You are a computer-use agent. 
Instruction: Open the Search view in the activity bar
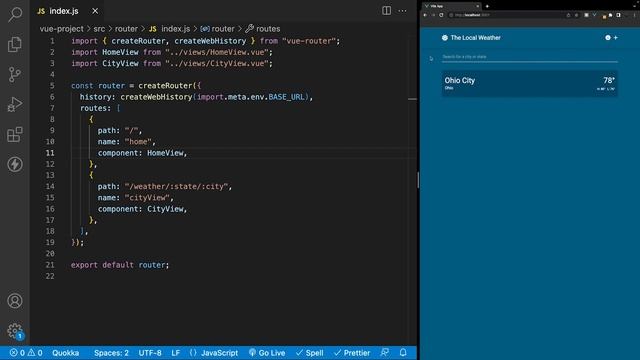coord(15,14)
